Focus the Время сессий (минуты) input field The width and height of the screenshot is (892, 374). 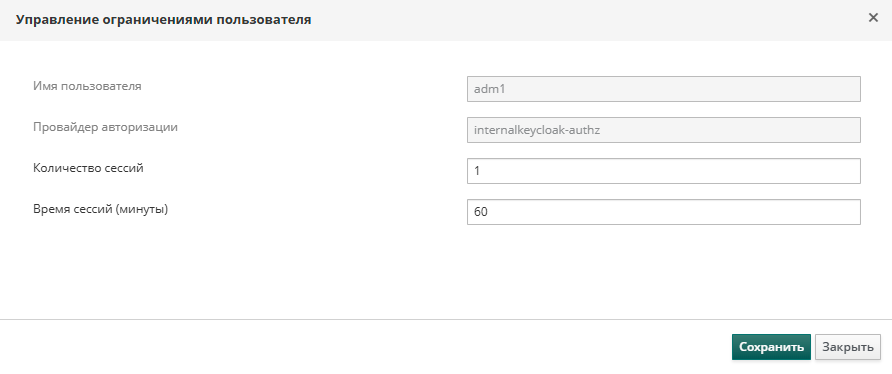tap(663, 212)
